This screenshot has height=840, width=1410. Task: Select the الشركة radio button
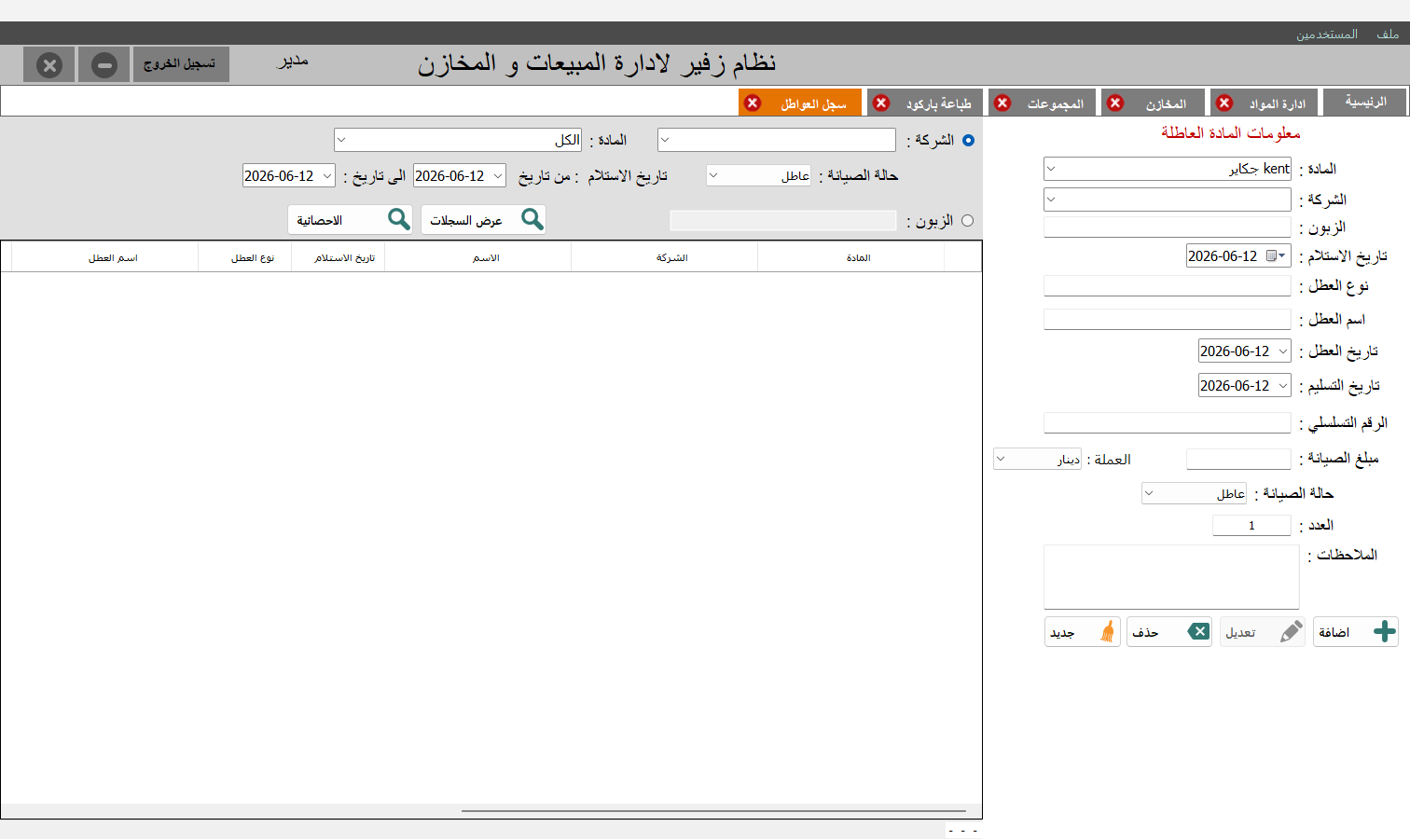pos(968,140)
